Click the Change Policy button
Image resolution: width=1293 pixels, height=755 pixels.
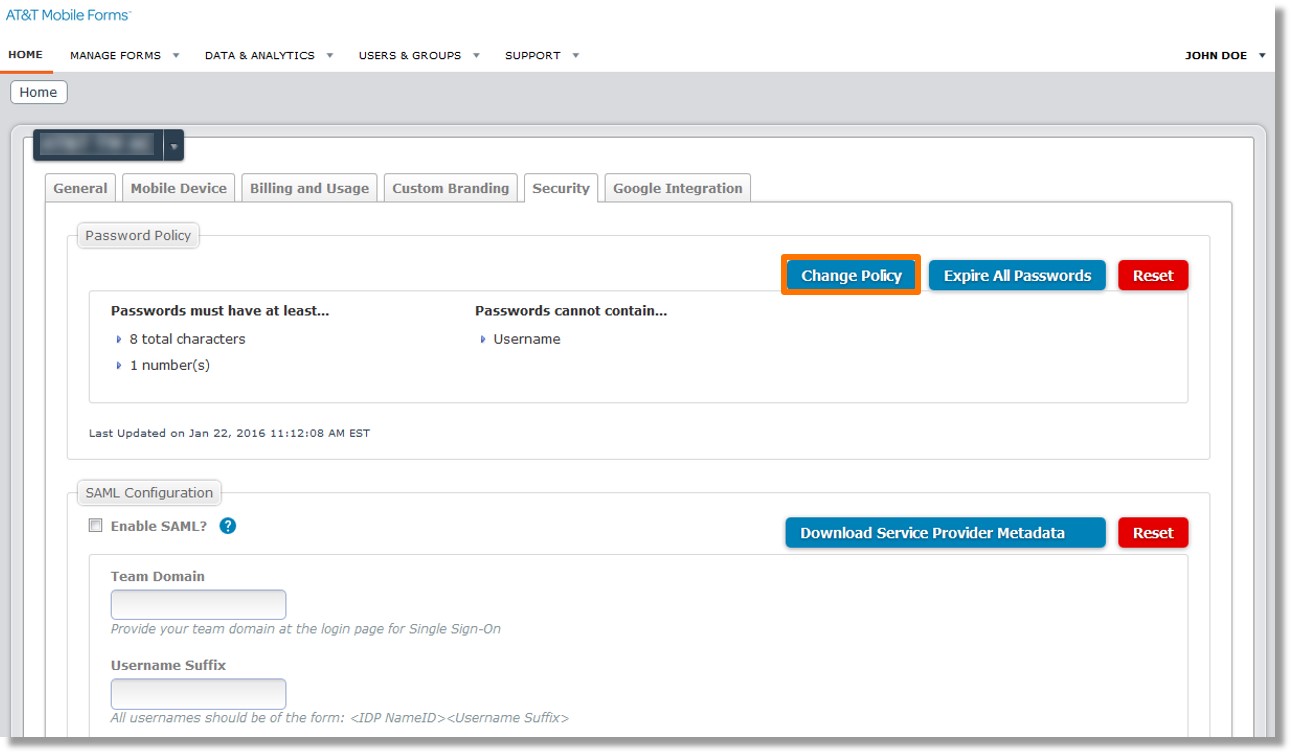pyautogui.click(x=851, y=276)
